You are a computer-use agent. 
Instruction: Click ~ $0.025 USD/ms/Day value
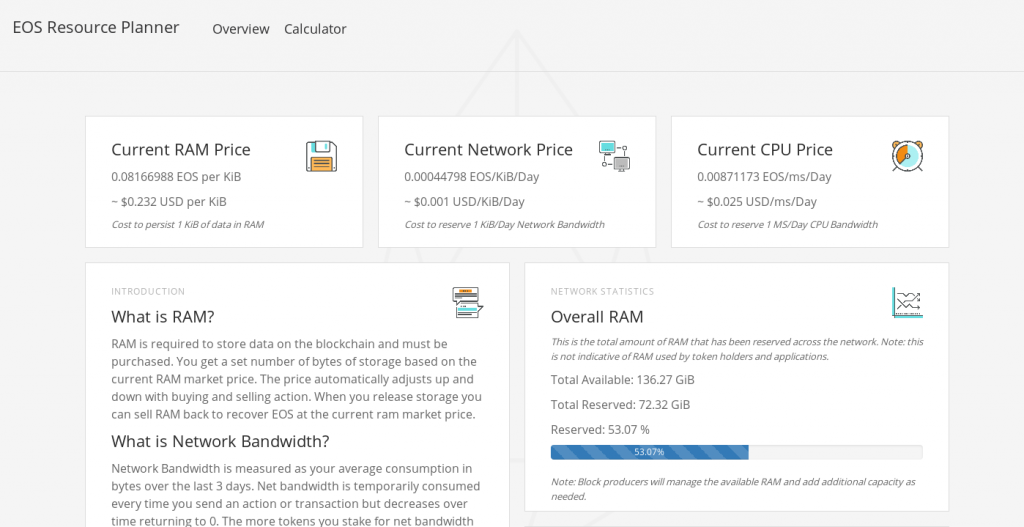(757, 202)
